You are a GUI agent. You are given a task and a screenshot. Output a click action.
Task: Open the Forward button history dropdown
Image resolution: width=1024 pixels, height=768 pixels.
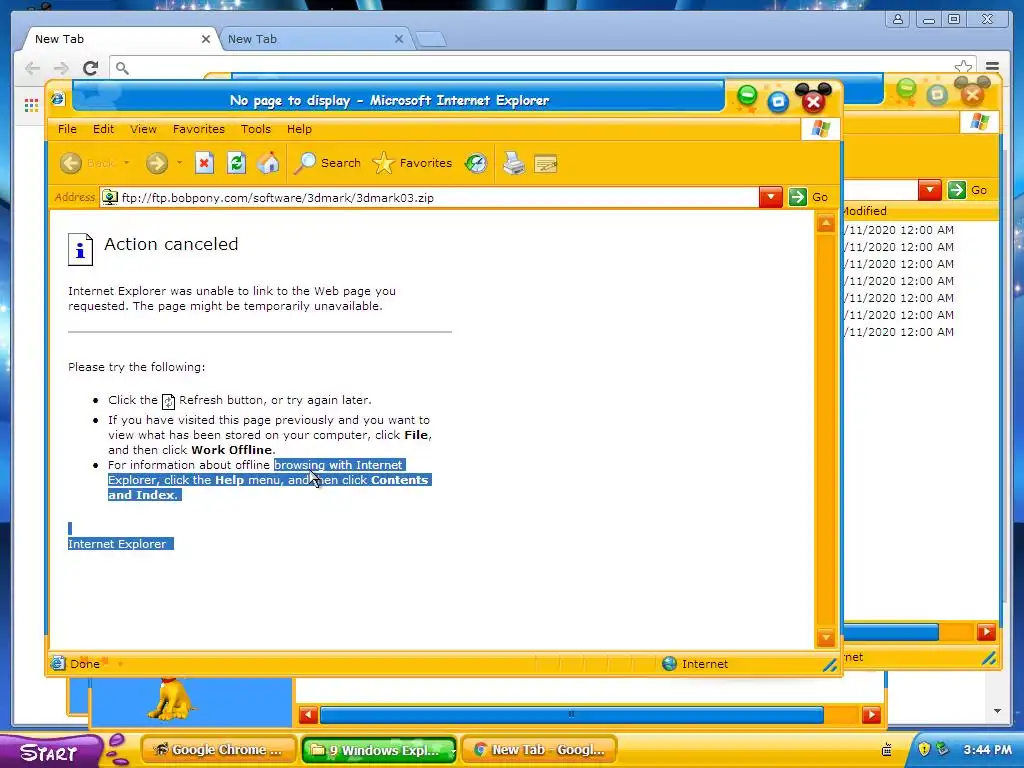click(179, 163)
